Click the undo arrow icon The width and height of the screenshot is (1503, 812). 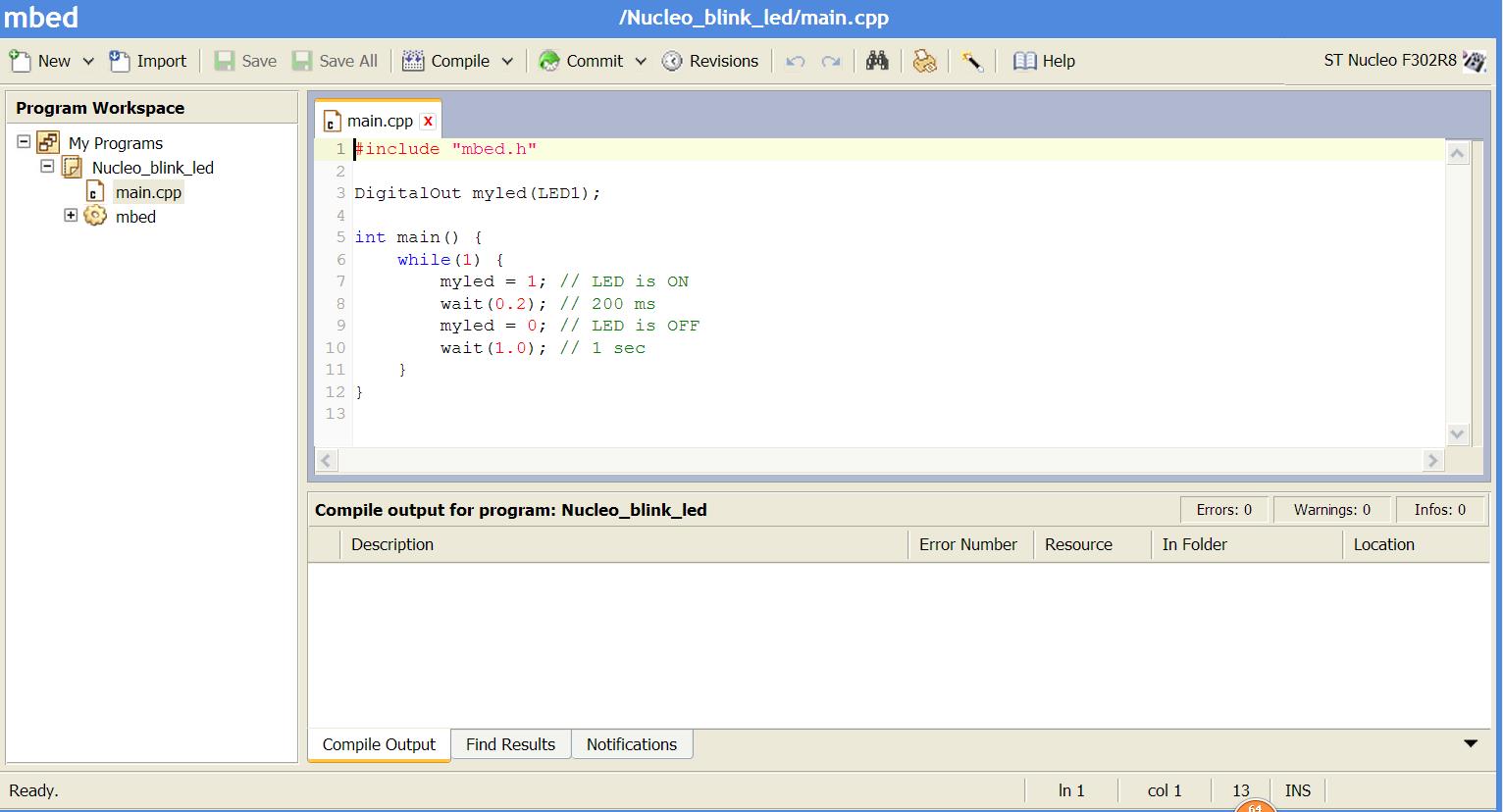(796, 61)
